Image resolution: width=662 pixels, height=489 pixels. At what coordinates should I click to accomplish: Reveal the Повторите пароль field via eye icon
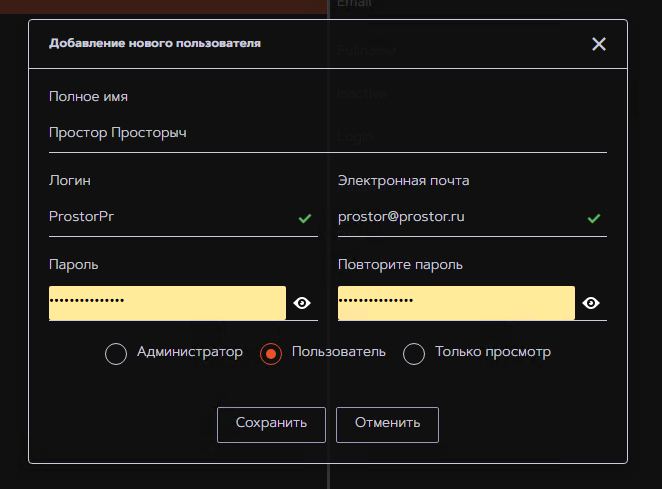591,303
